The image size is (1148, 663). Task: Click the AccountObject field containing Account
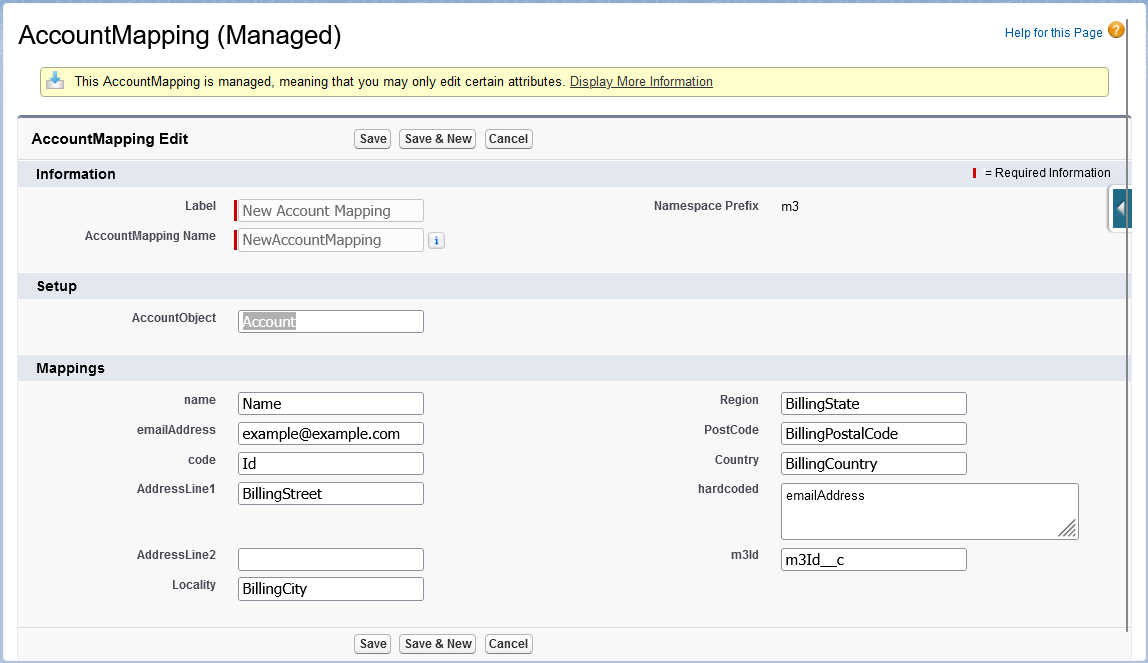(331, 321)
